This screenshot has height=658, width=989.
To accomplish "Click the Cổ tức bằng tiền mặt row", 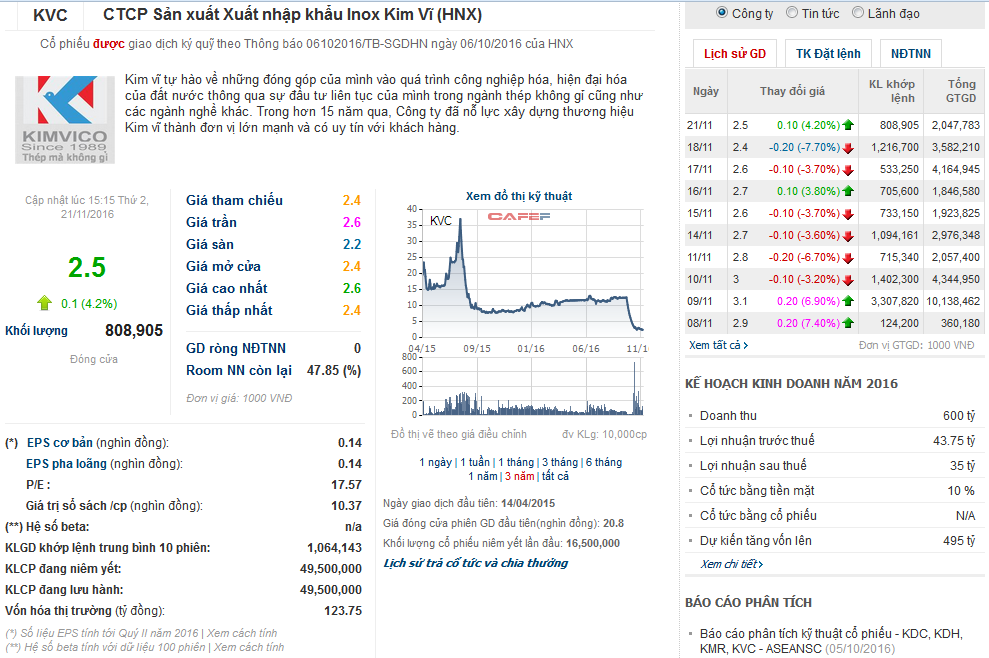I will [x=834, y=490].
